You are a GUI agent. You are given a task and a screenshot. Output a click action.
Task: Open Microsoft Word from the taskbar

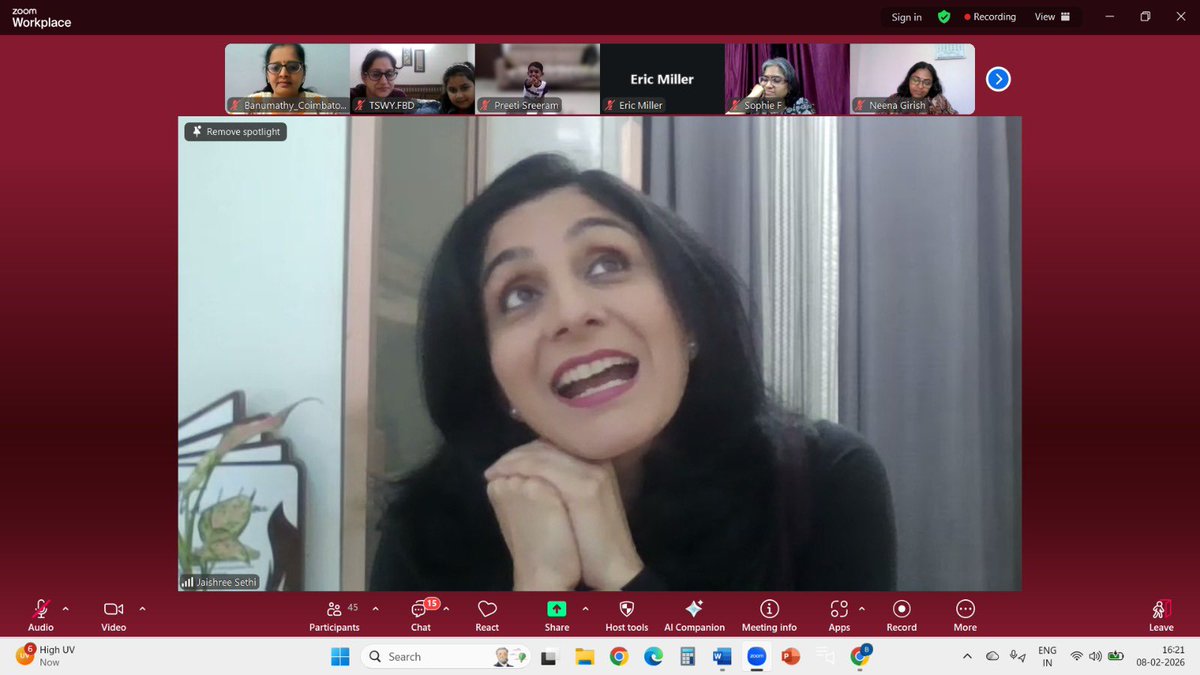[x=722, y=657]
